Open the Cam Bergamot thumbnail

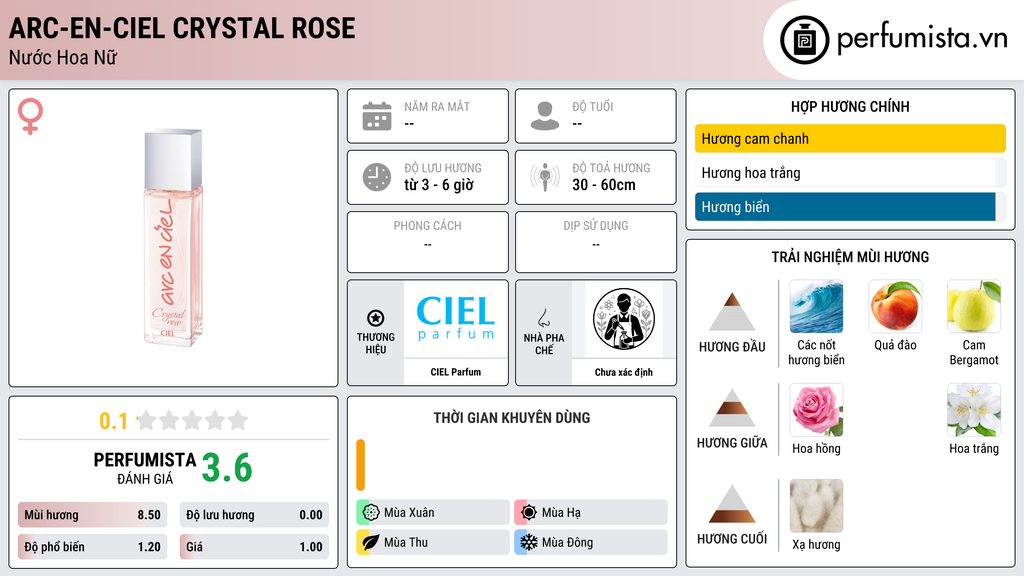[x=974, y=306]
